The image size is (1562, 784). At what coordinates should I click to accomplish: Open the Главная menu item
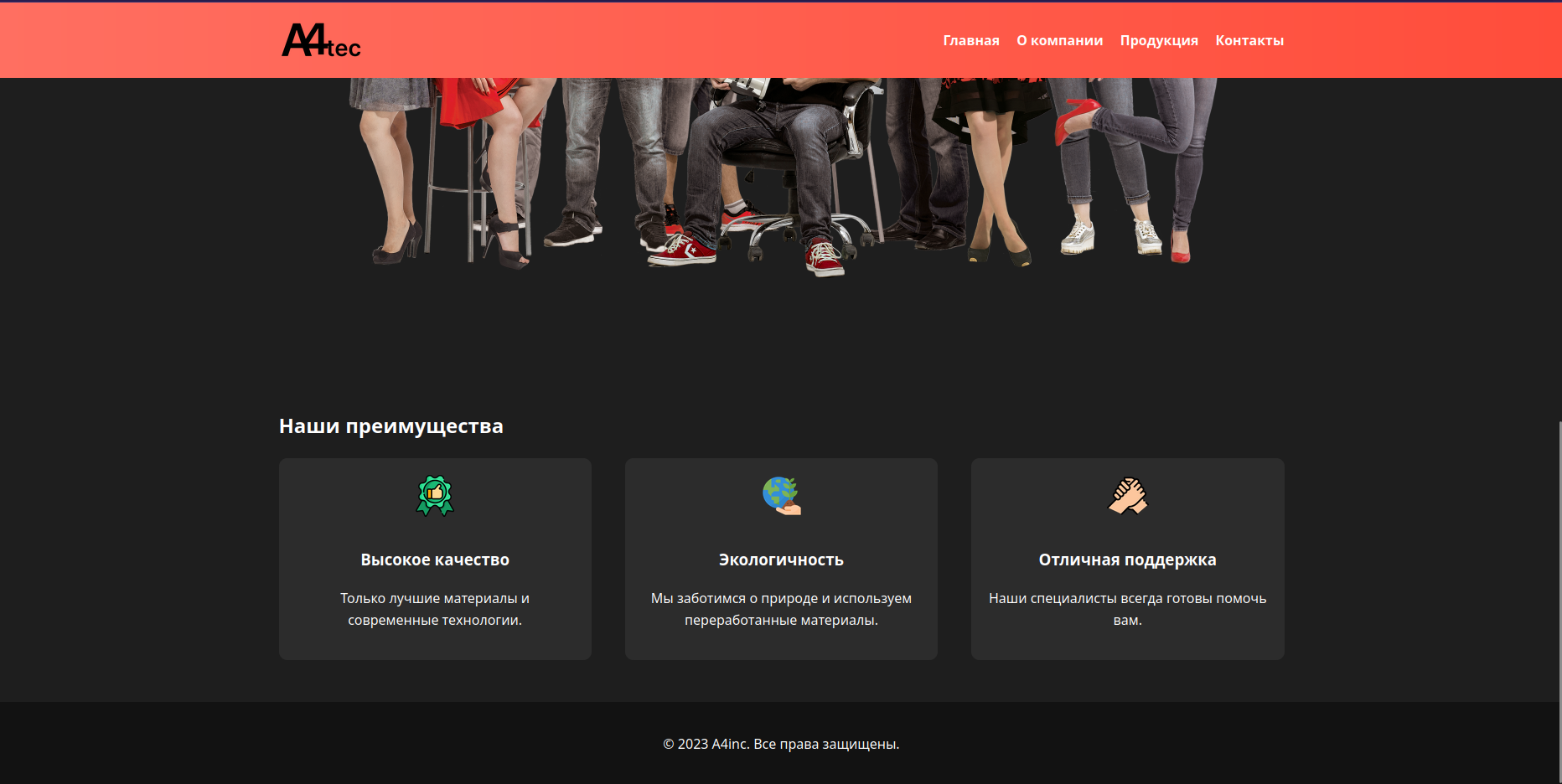(x=970, y=40)
